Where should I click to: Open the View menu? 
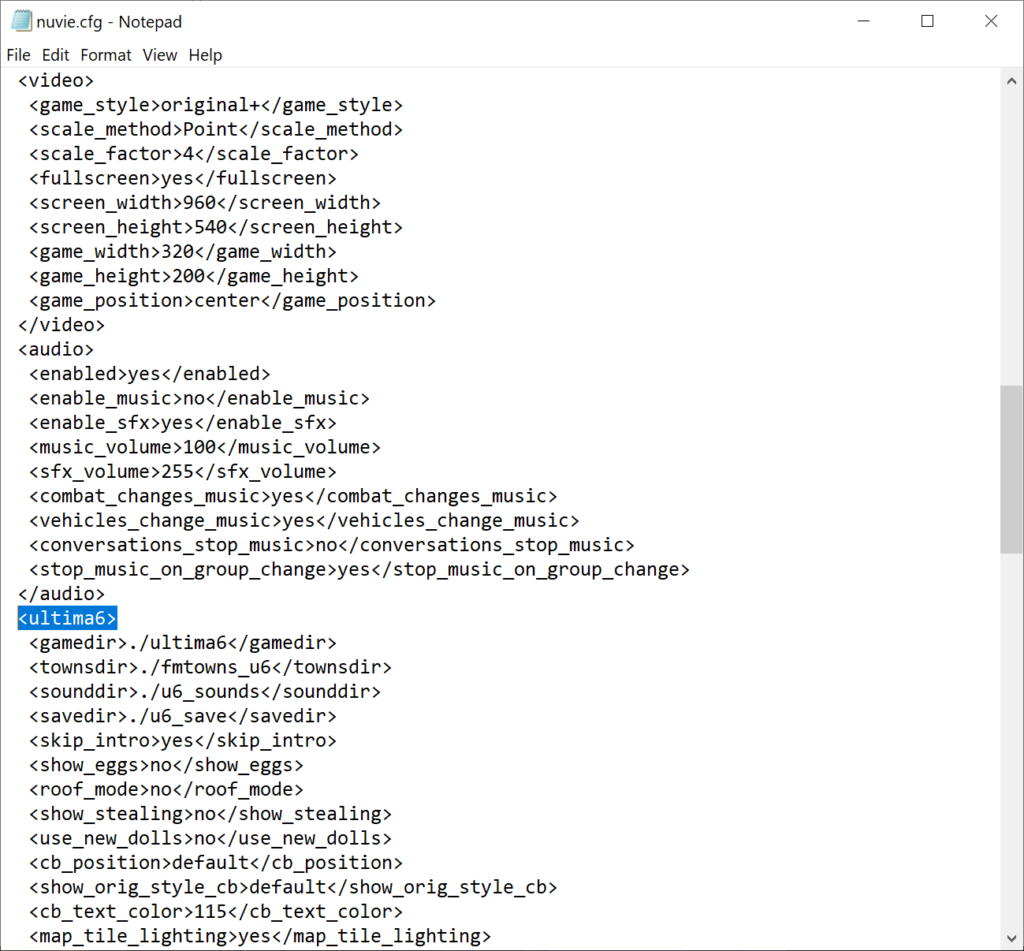point(160,55)
